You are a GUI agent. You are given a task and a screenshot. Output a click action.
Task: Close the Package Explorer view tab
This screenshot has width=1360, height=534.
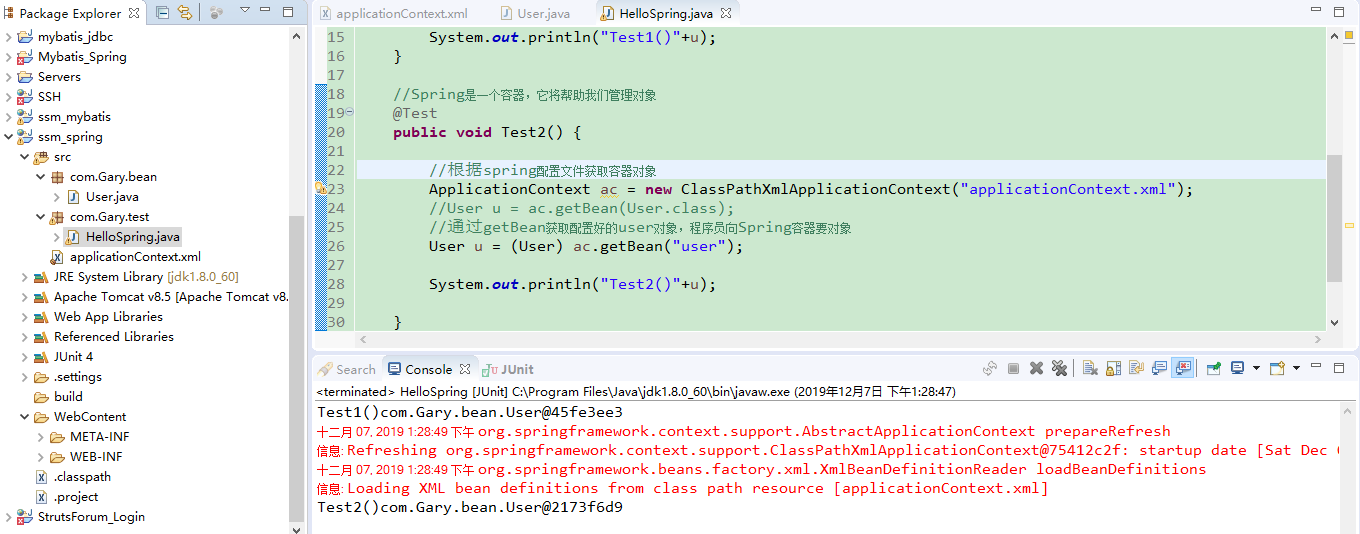tap(135, 13)
